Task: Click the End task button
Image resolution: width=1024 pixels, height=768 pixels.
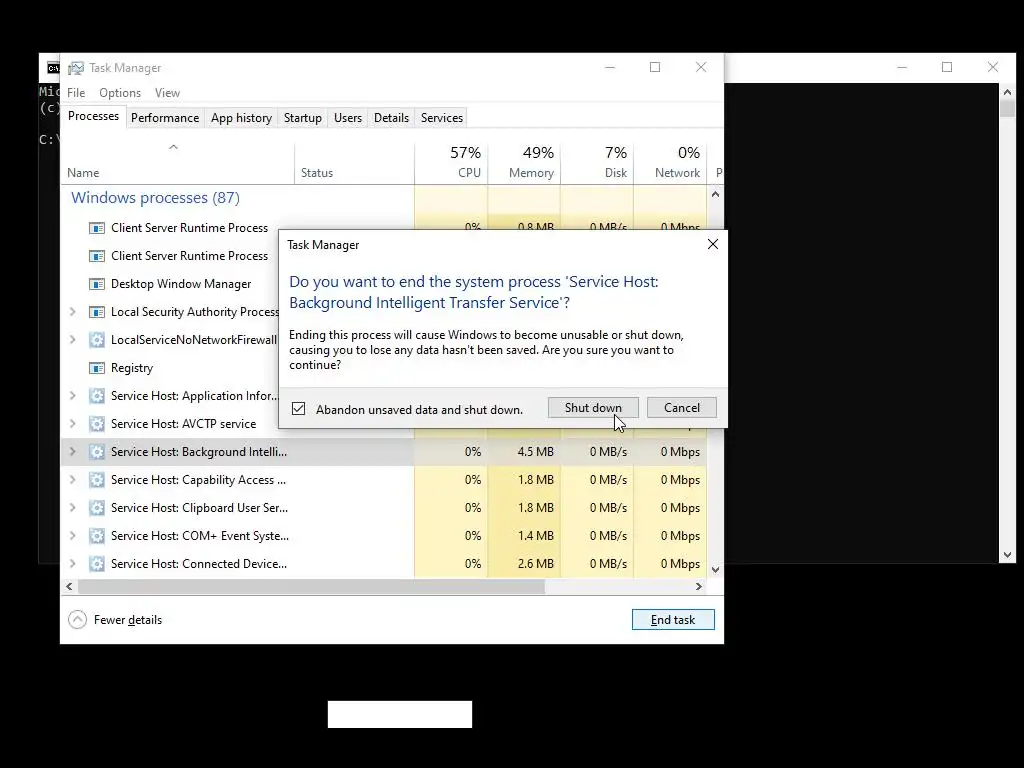Action: click(x=673, y=620)
